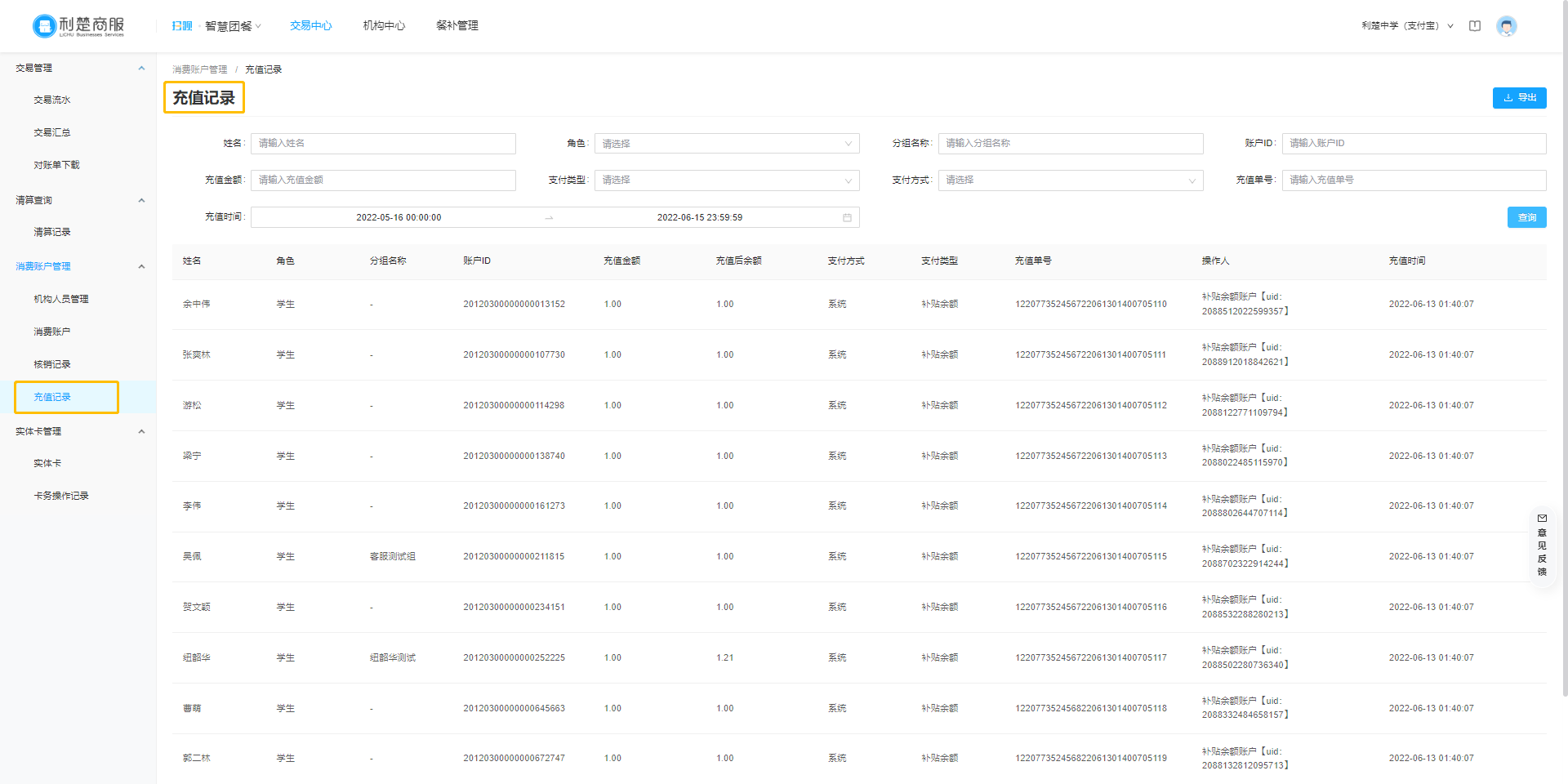Open the 利楚中学（支付宝）organization dropdown

(x=1407, y=26)
